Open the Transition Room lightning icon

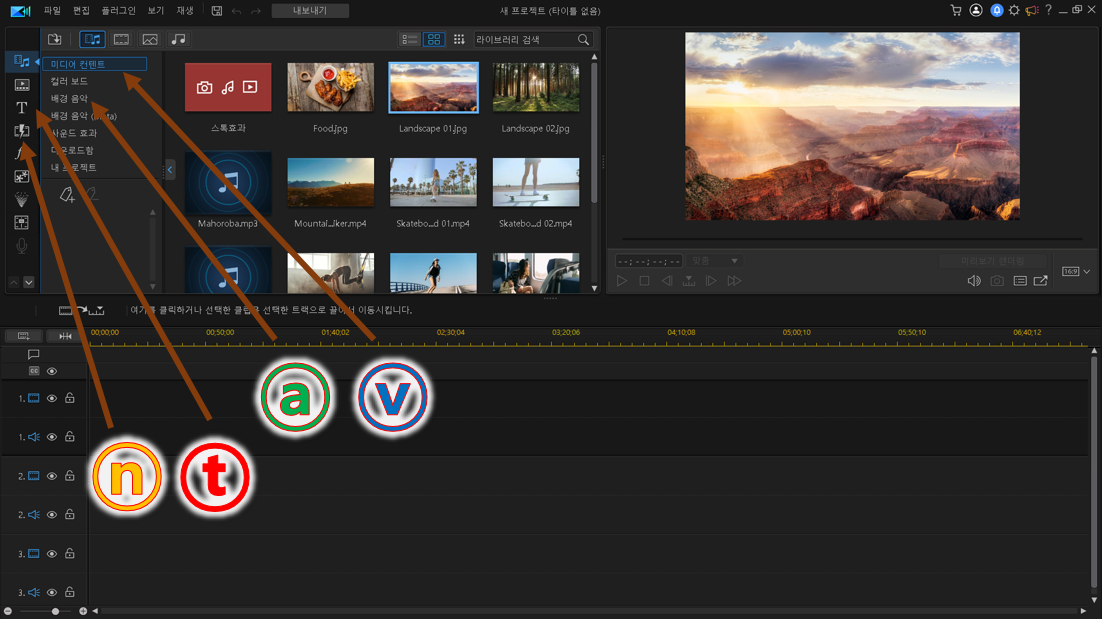point(21,131)
